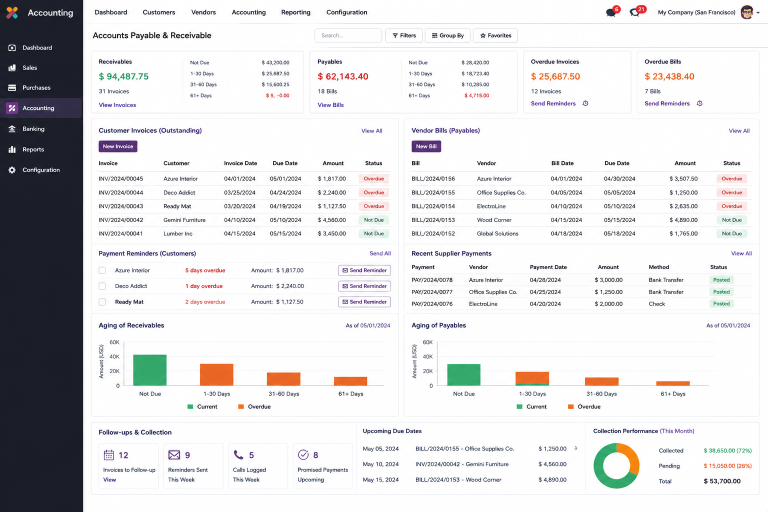Open the Filters dropdown
The image size is (768, 512).
tap(404, 35)
